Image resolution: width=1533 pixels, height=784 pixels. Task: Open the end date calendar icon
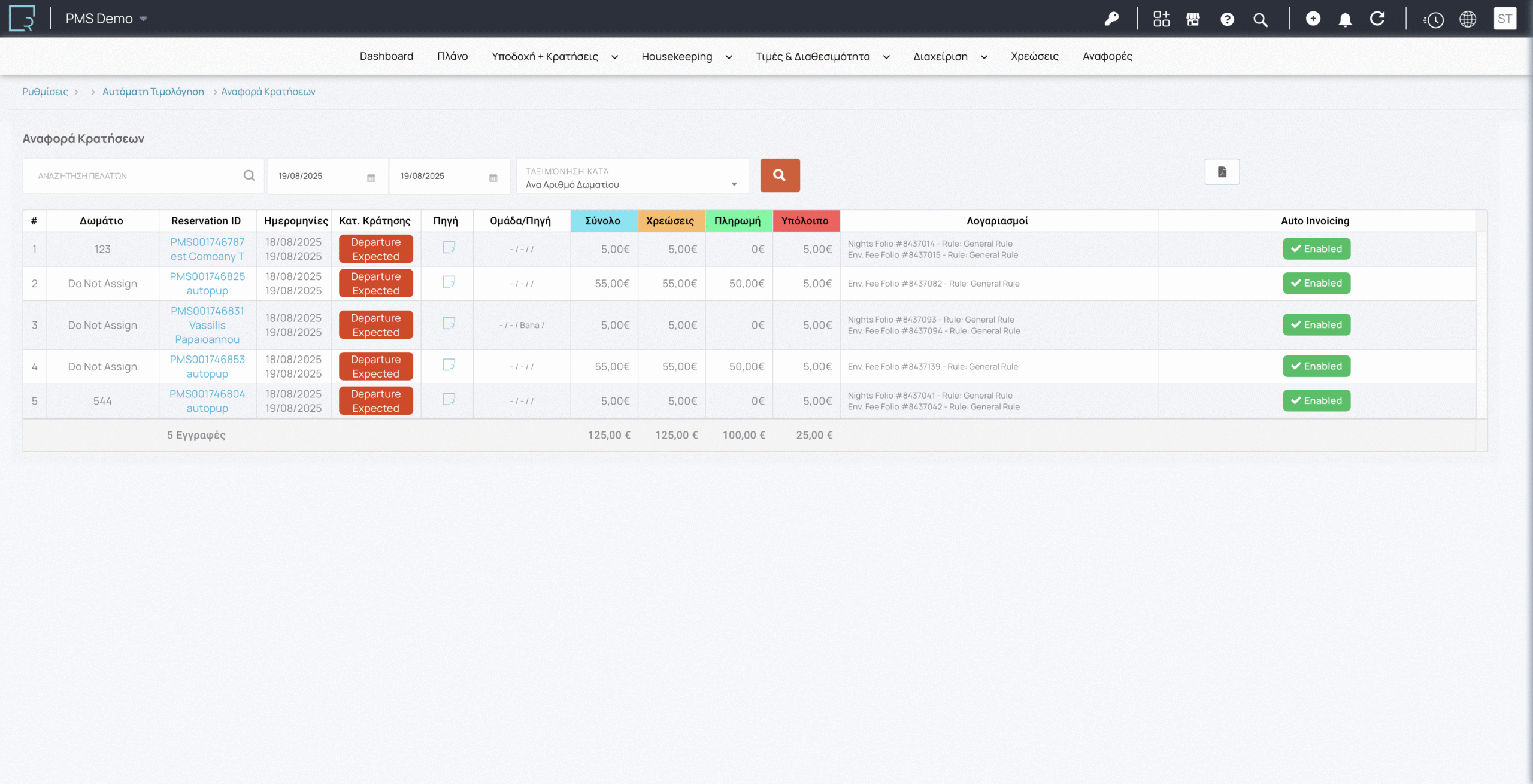(x=493, y=177)
